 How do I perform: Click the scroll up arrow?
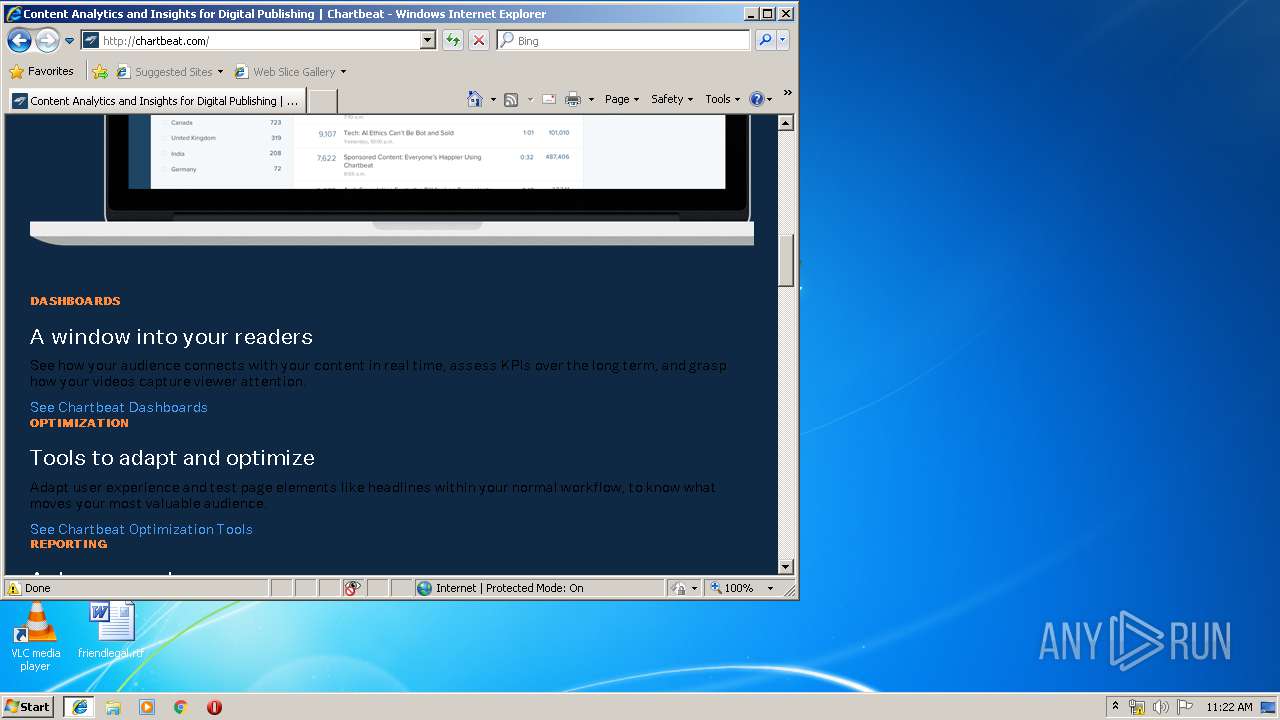click(786, 123)
